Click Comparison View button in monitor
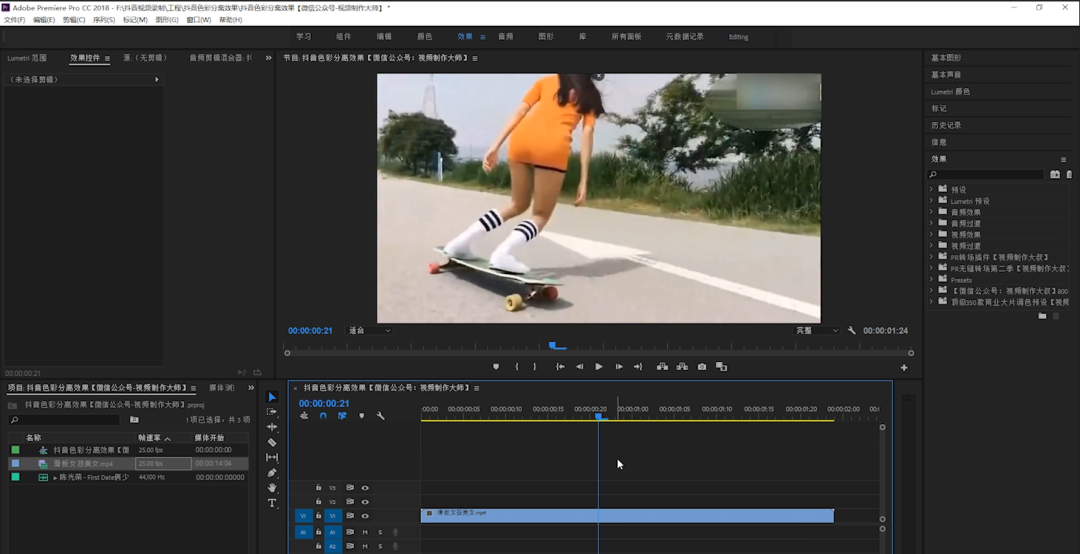Image resolution: width=1080 pixels, height=554 pixels. pyautogui.click(x=721, y=367)
